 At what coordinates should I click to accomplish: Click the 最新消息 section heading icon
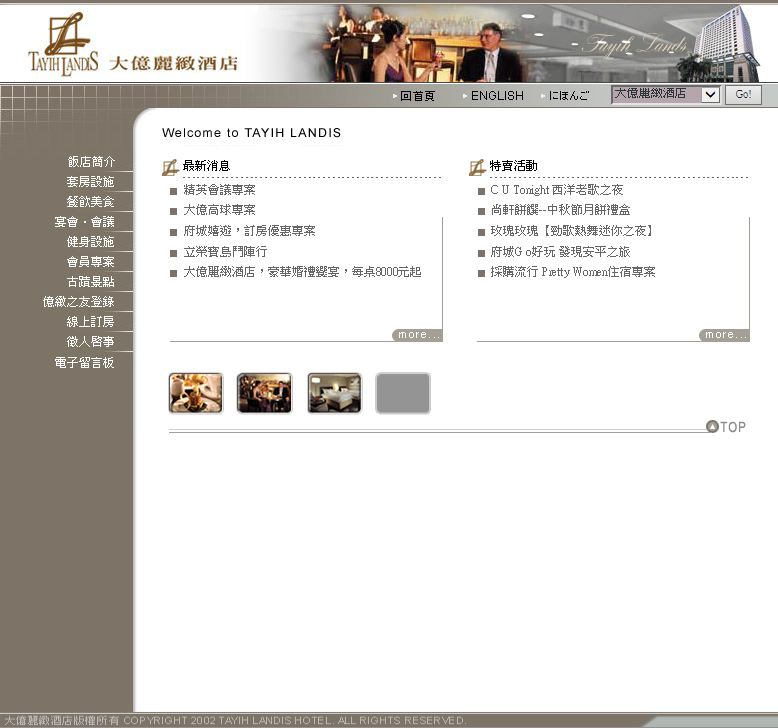(170, 167)
